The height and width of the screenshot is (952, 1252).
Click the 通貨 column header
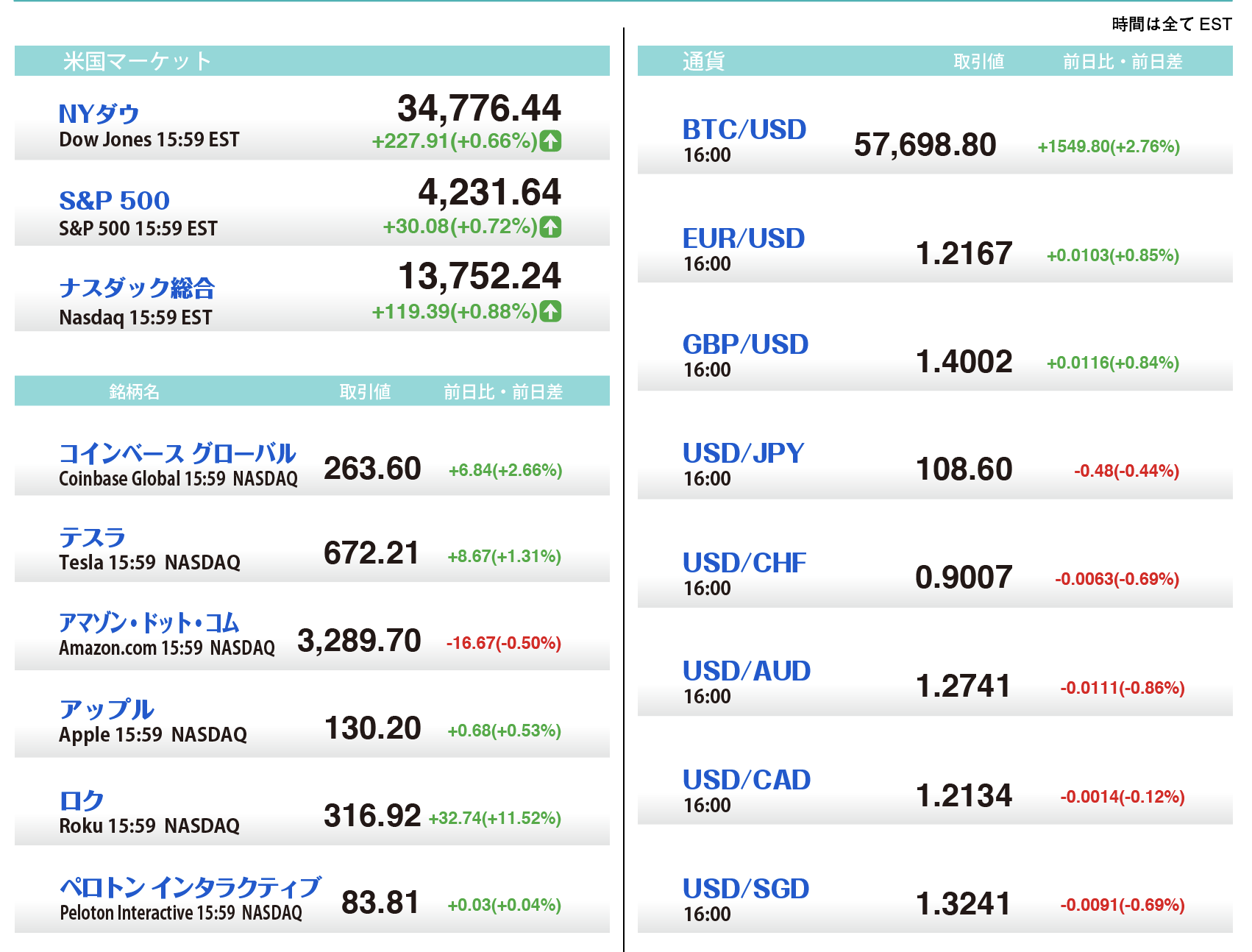pos(703,61)
